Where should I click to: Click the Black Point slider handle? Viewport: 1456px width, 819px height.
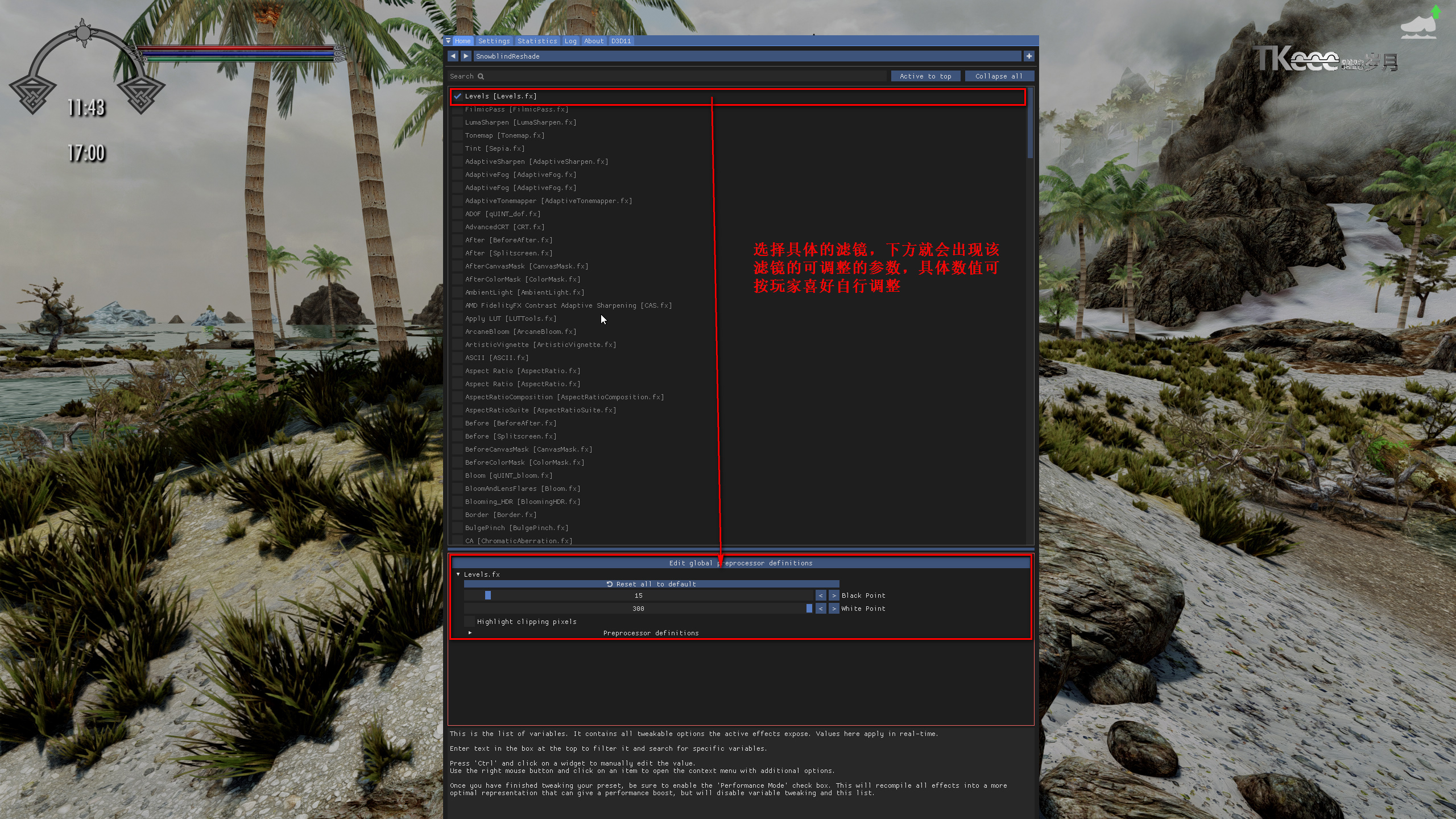(x=488, y=595)
